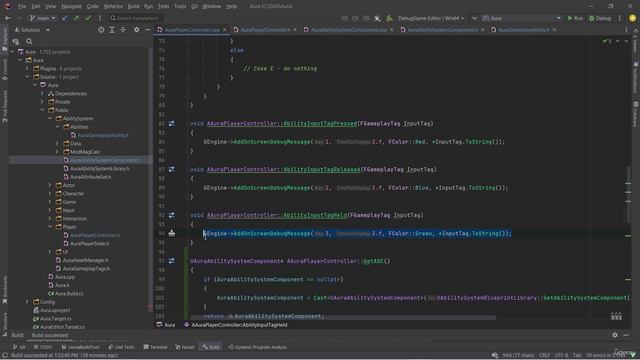640x360 pixels.
Task: Open the Navigate menu
Action: [71, 6]
